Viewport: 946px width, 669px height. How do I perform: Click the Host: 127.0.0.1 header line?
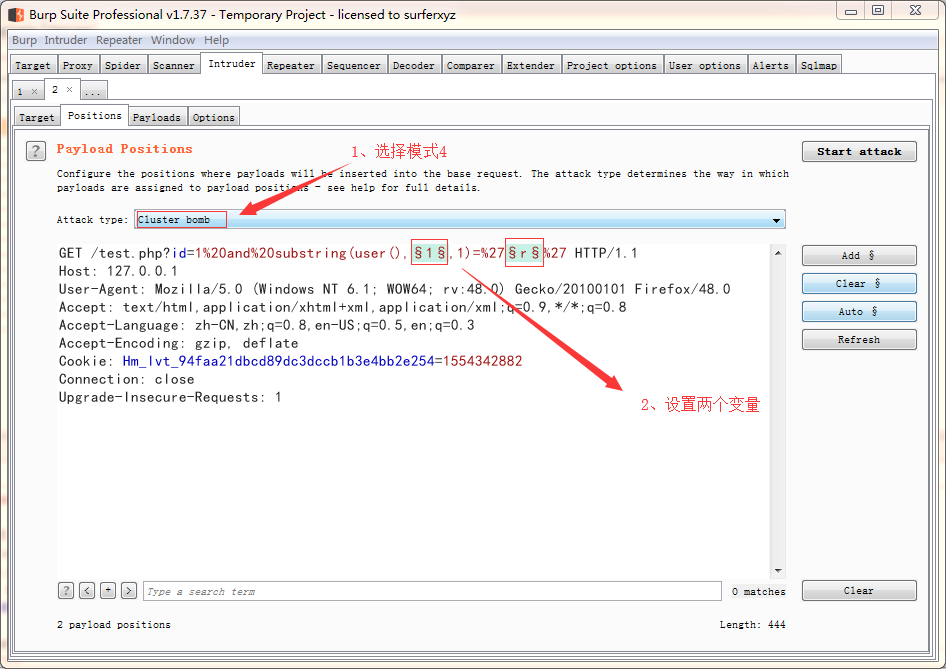[x=118, y=271]
